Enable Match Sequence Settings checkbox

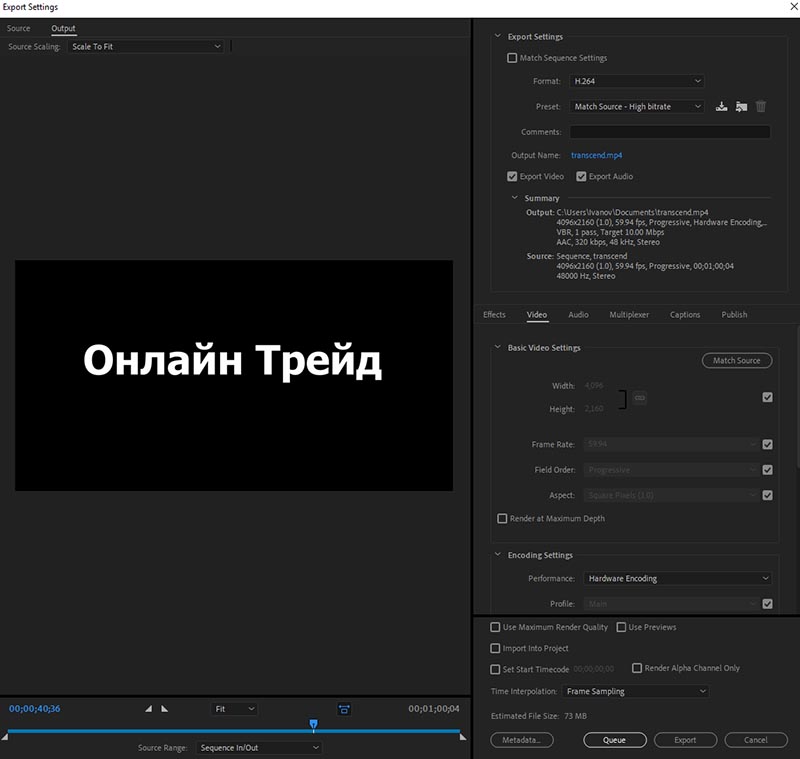coord(512,58)
